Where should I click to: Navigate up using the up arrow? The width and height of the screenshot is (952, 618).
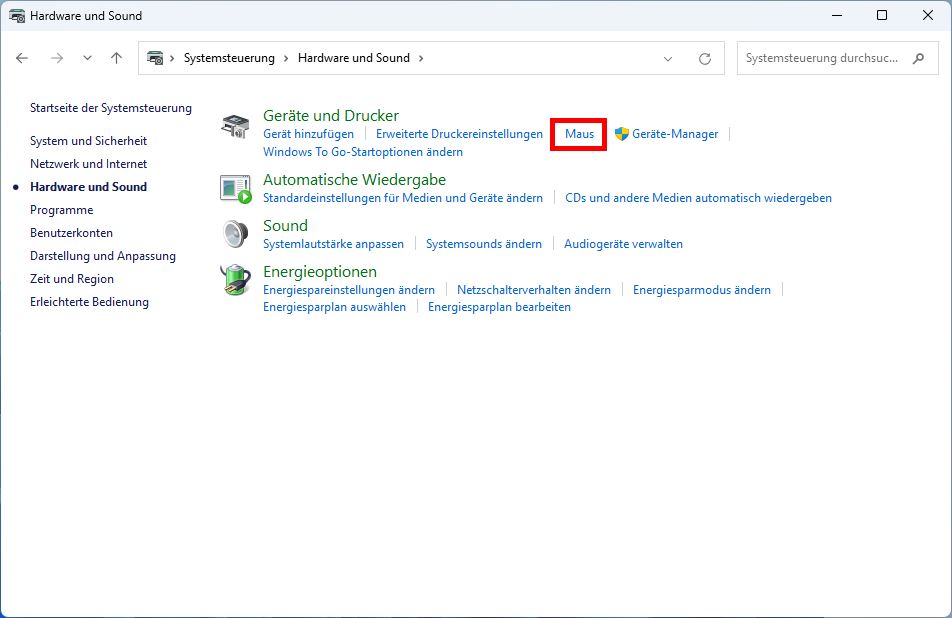click(115, 57)
